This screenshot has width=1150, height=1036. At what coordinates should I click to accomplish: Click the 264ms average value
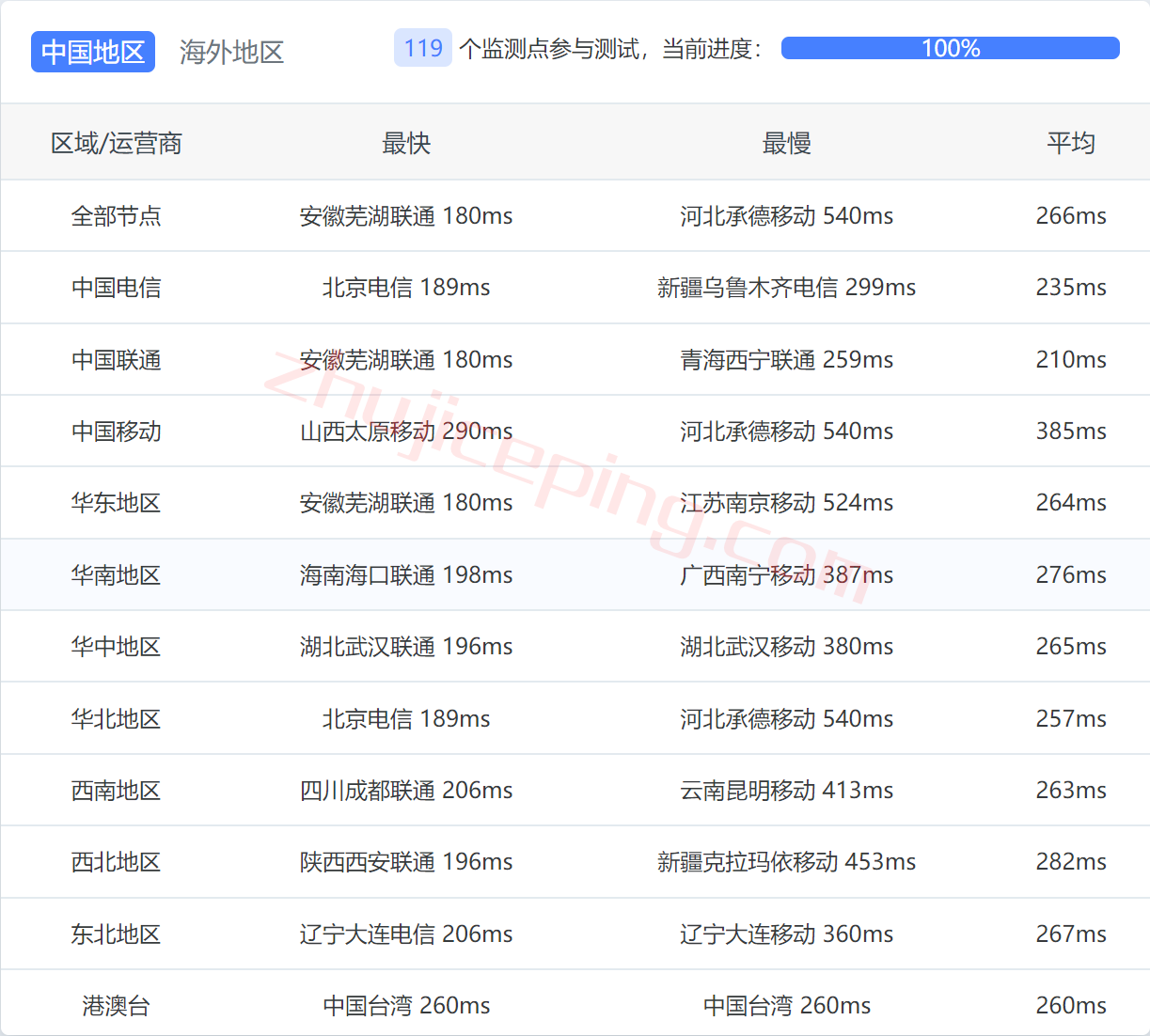click(1071, 502)
